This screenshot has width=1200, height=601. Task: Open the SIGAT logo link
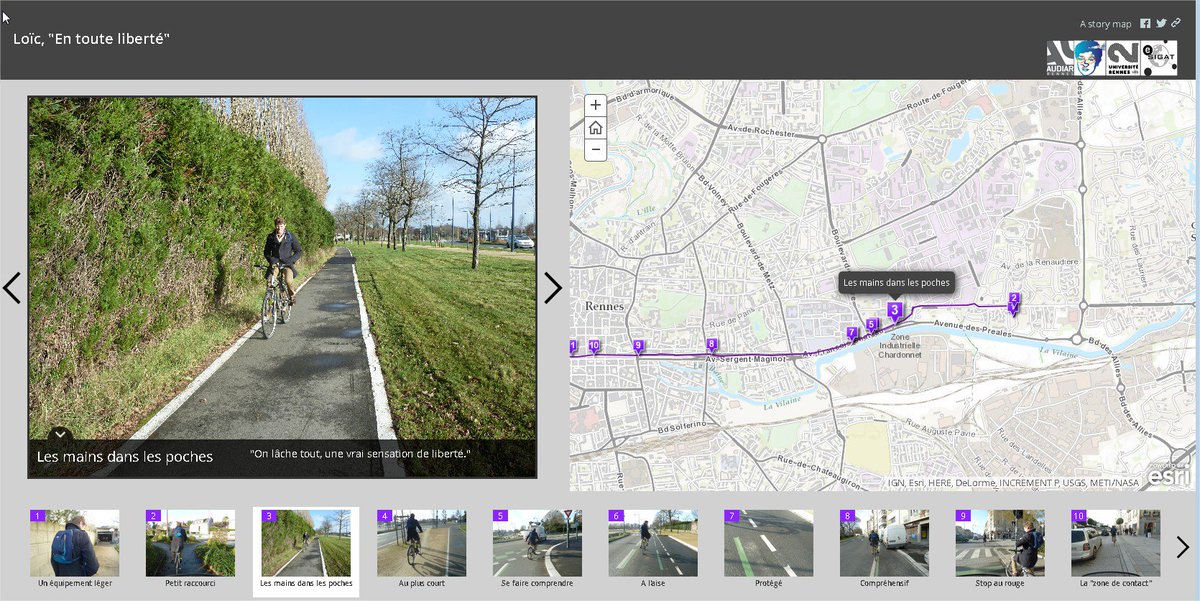click(1160, 56)
